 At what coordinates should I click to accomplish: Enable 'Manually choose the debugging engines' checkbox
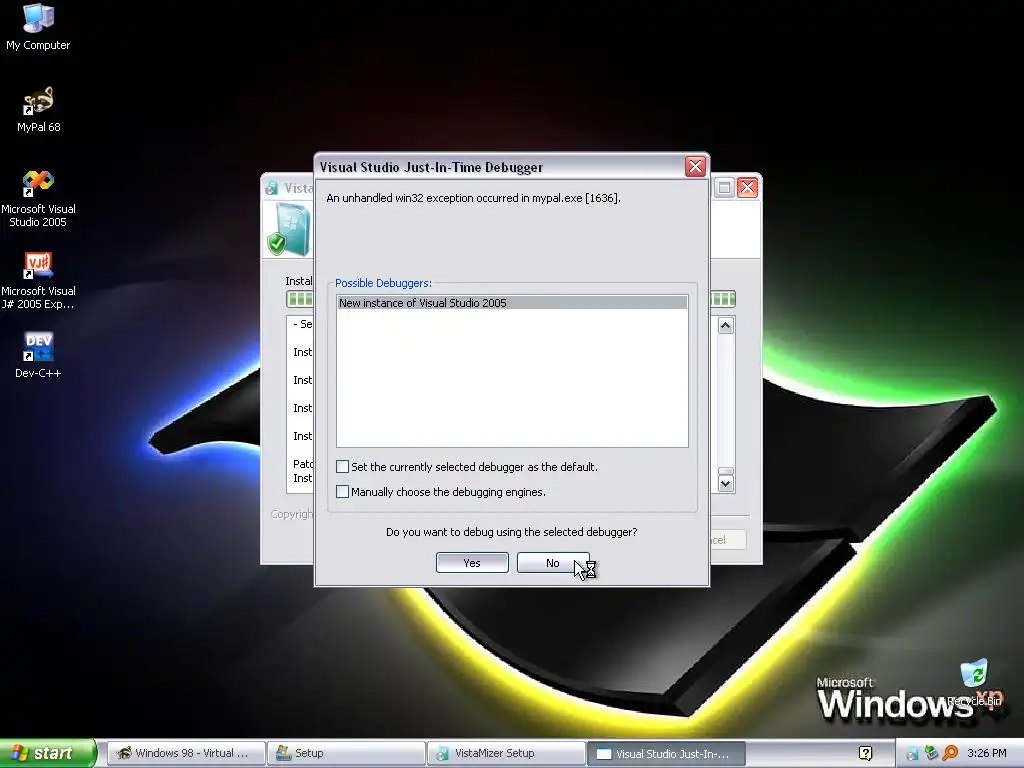pyautogui.click(x=342, y=491)
